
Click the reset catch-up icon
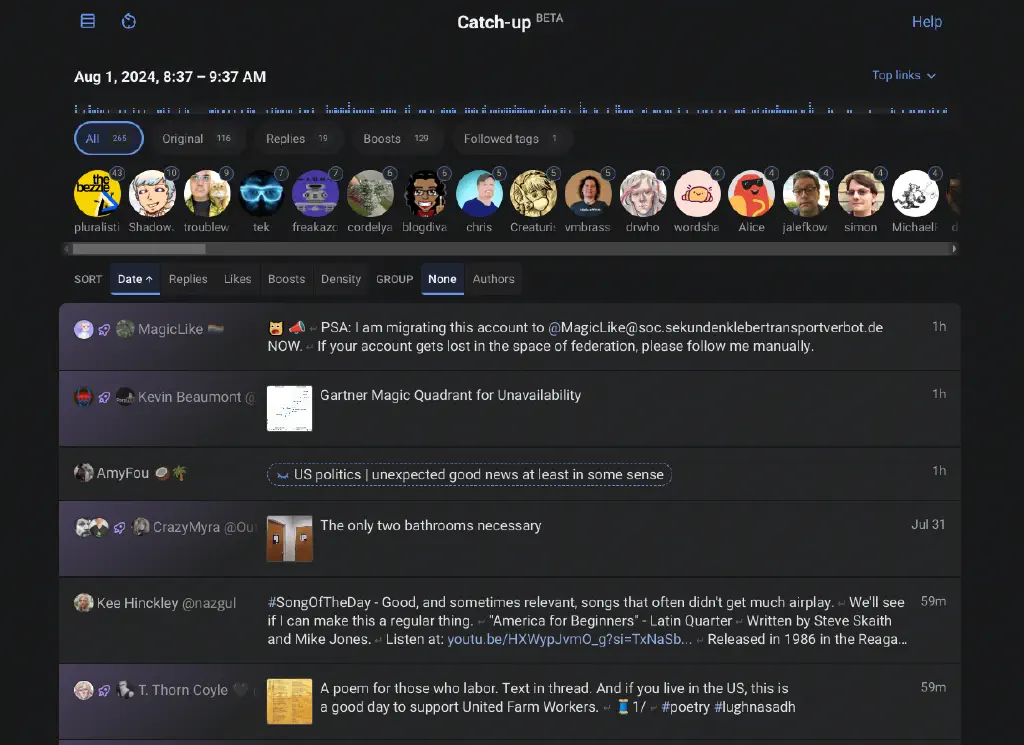pos(129,21)
